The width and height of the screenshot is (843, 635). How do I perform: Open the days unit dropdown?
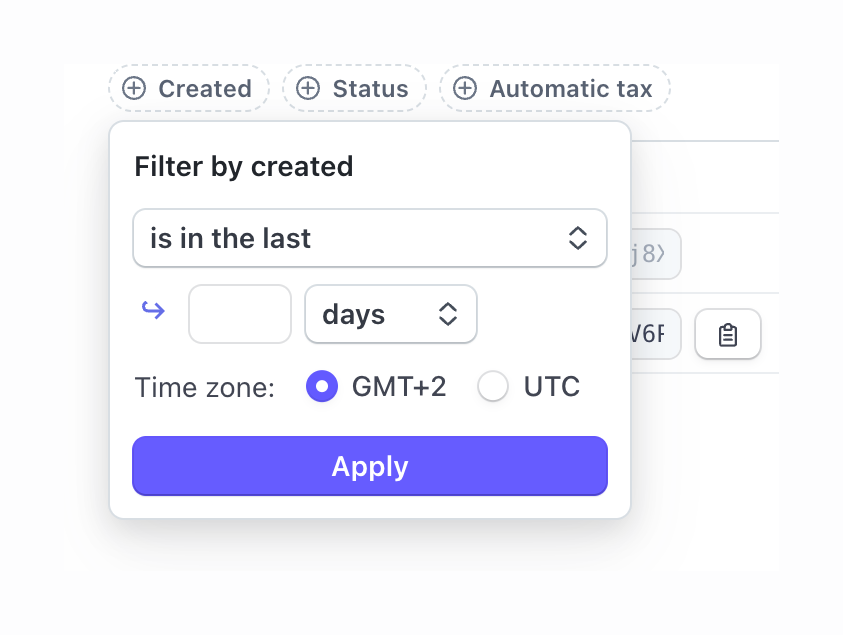(x=391, y=314)
